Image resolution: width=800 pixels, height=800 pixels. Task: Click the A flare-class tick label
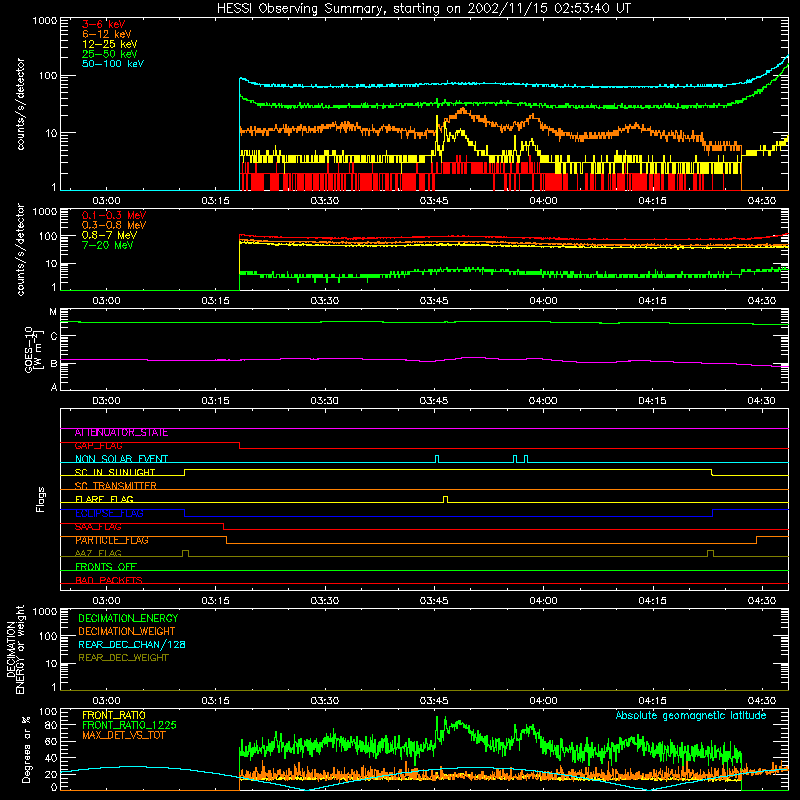click(54, 387)
